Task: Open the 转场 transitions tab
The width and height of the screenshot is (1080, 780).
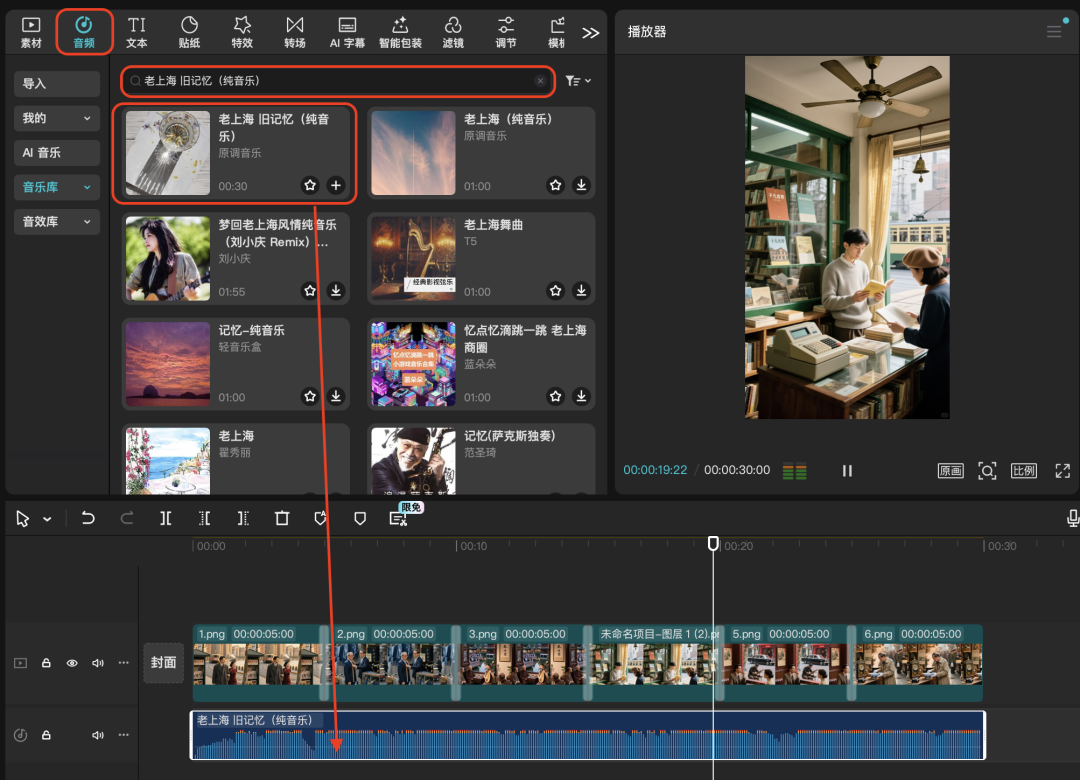Action: [x=294, y=31]
